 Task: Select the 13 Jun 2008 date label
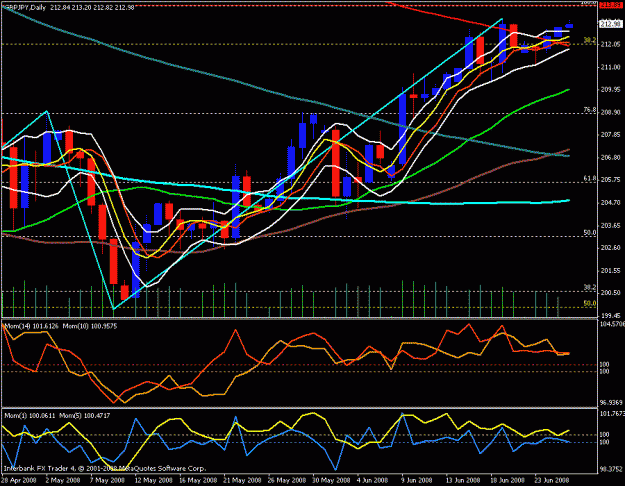click(463, 480)
